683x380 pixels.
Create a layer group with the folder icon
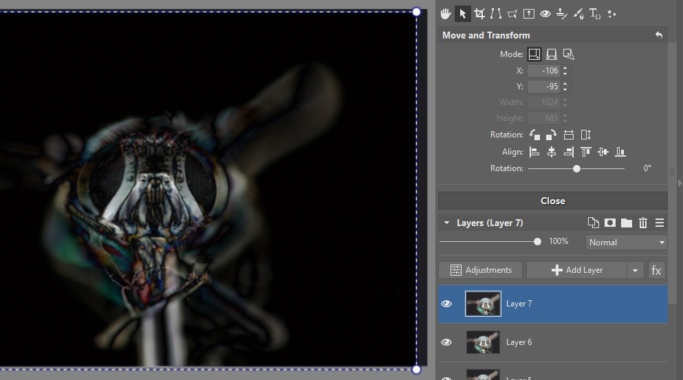coord(626,223)
